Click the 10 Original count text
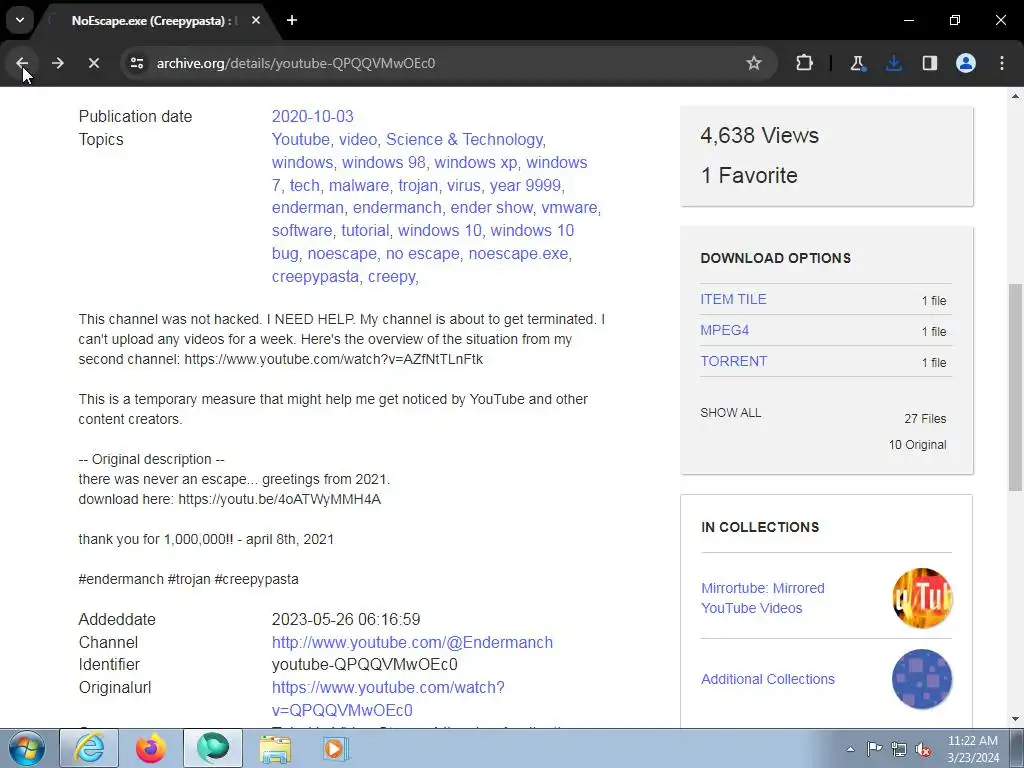 pyautogui.click(x=917, y=445)
